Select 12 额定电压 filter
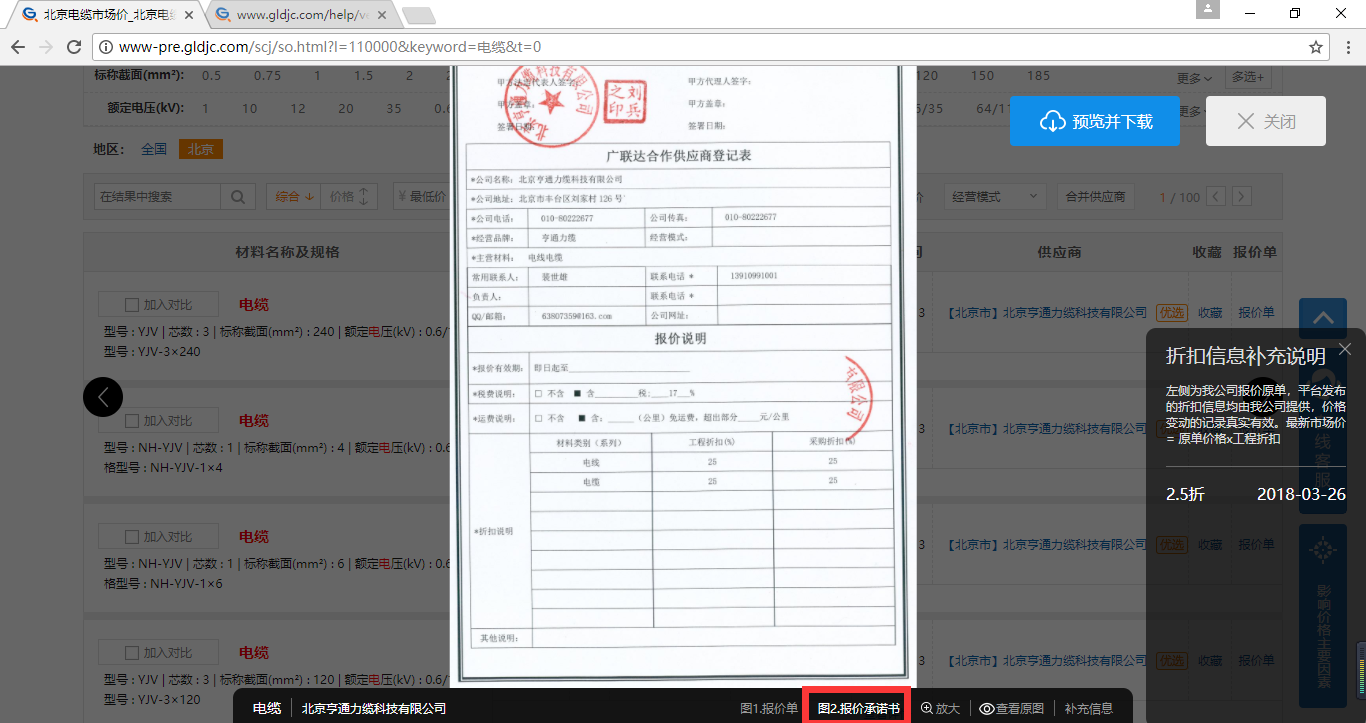 tap(298, 108)
